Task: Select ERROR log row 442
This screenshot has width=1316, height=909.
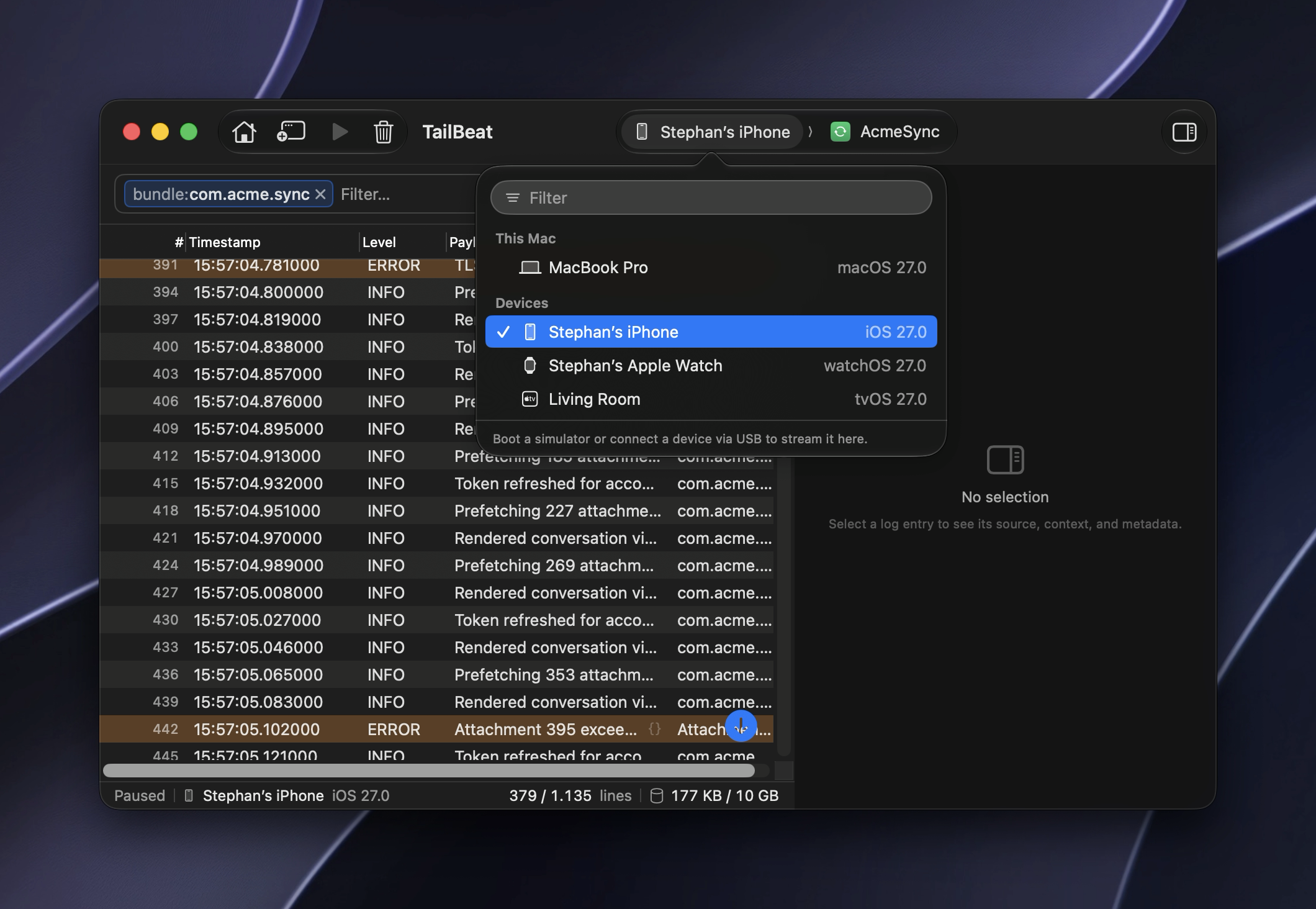Action: tap(436, 729)
